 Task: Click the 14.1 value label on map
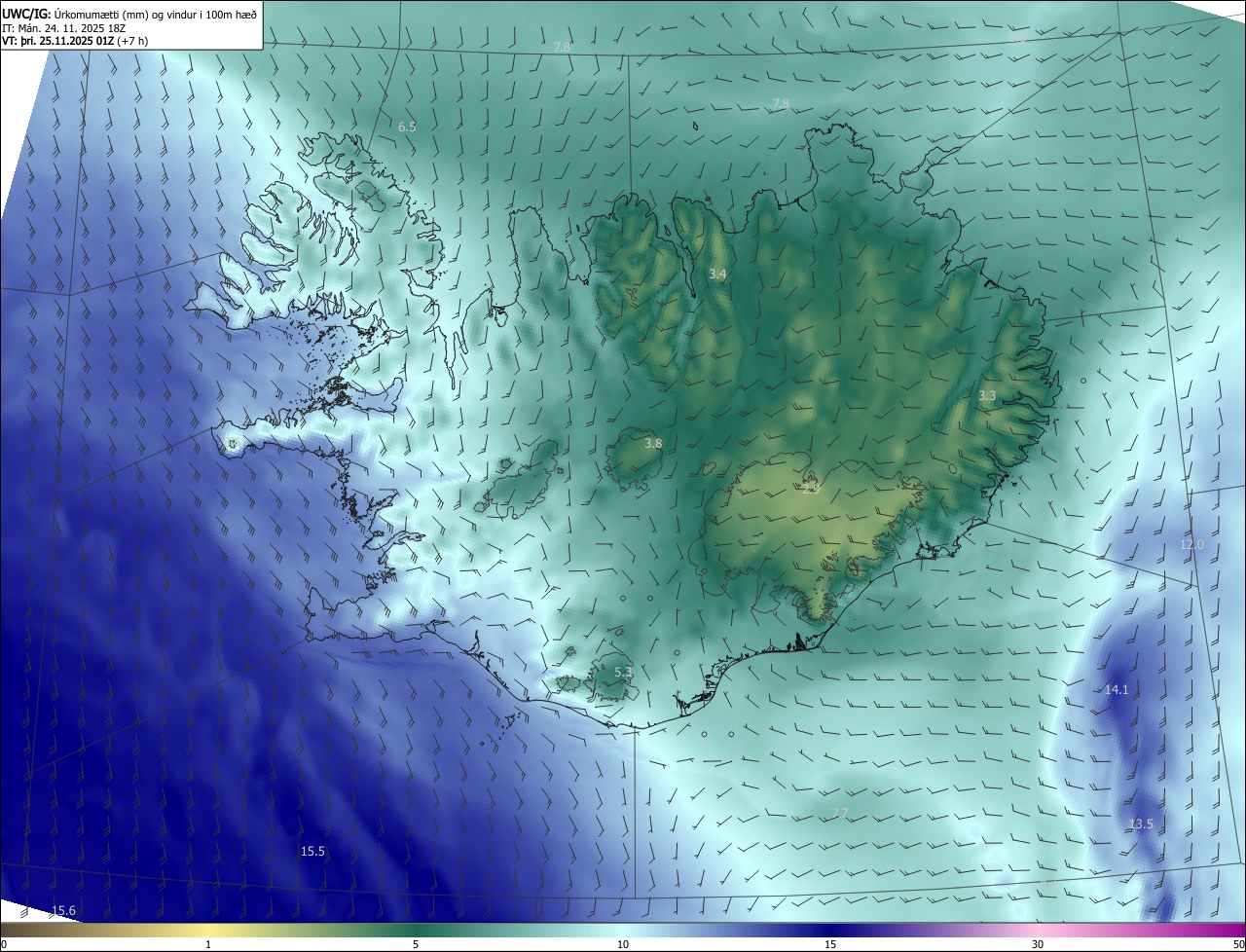click(1117, 690)
